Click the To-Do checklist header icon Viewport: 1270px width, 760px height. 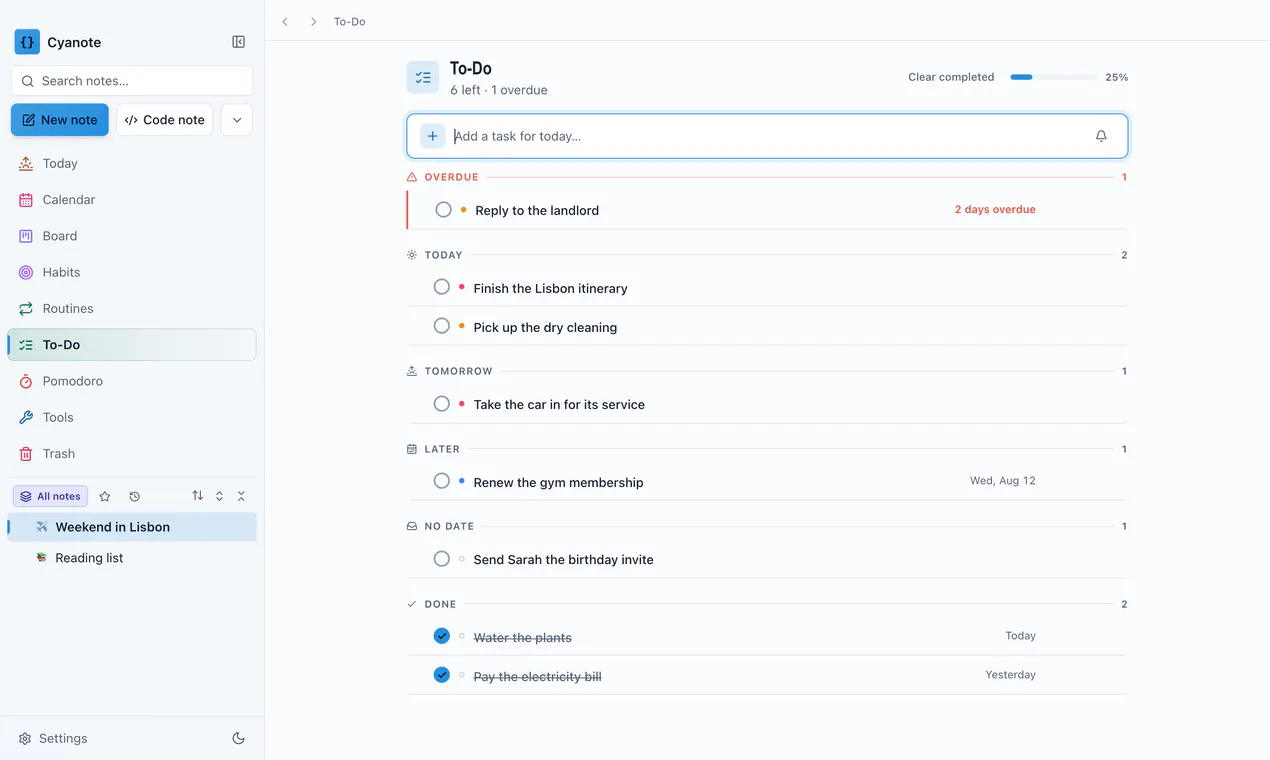click(423, 77)
